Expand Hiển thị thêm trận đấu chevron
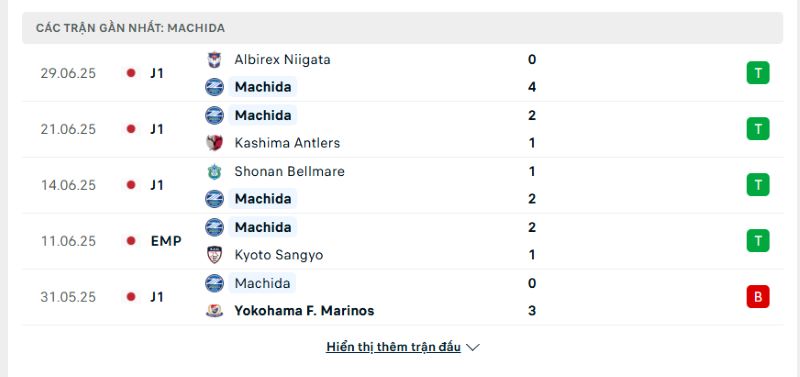800x377 pixels. click(473, 347)
